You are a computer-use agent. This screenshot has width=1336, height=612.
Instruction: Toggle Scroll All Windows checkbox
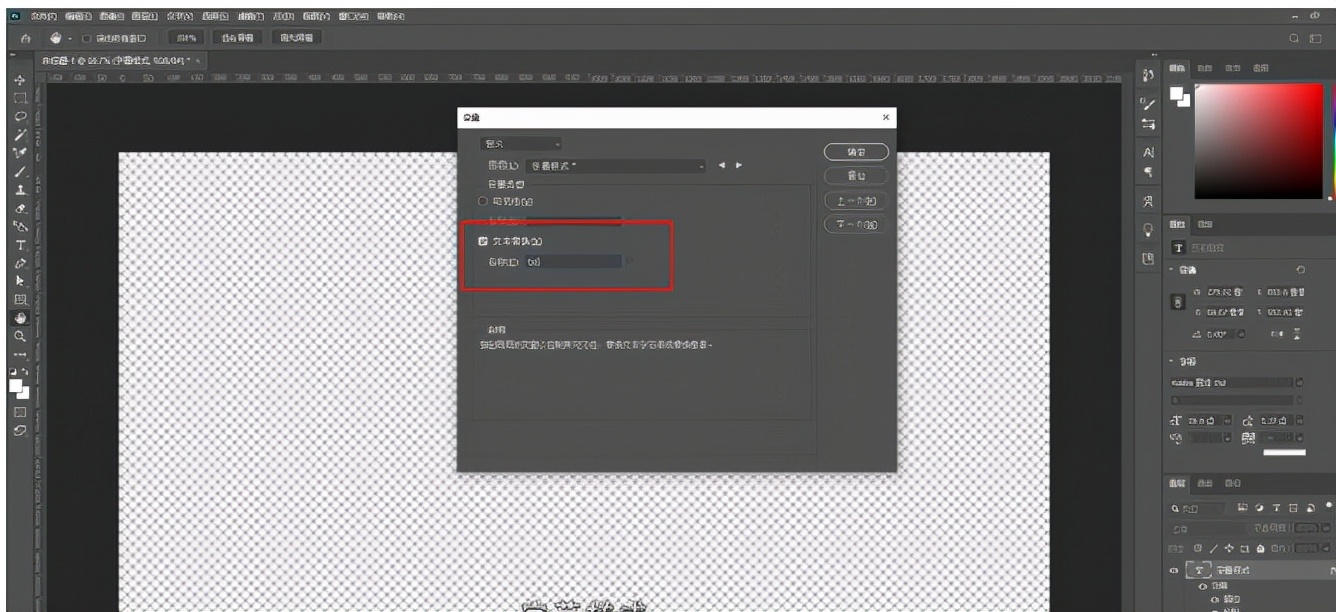[x=87, y=37]
